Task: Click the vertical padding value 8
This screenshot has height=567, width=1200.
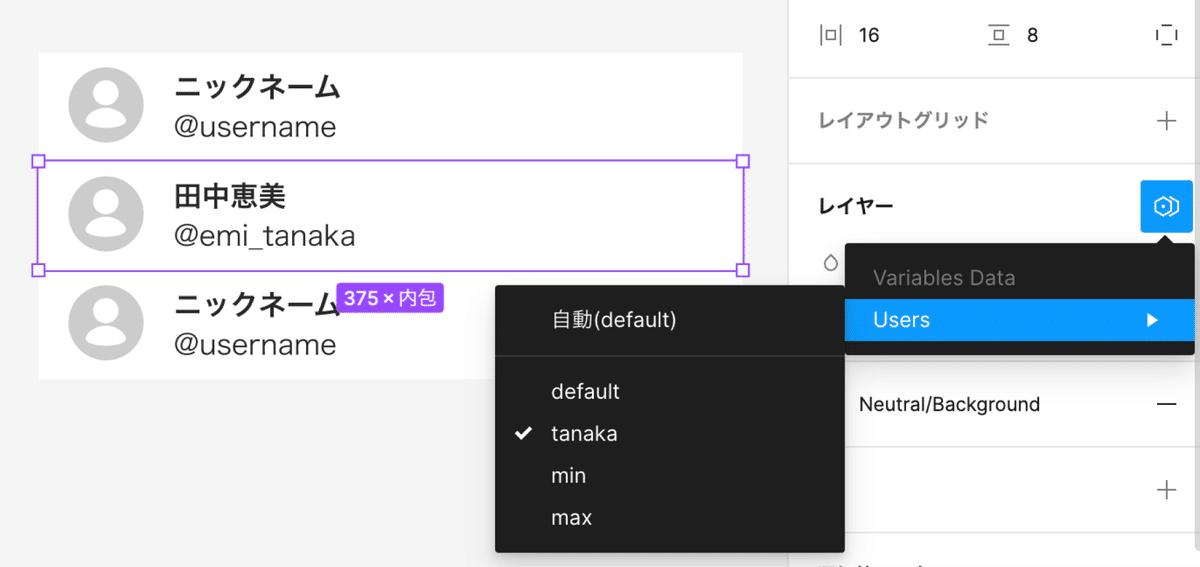Action: (x=1032, y=35)
